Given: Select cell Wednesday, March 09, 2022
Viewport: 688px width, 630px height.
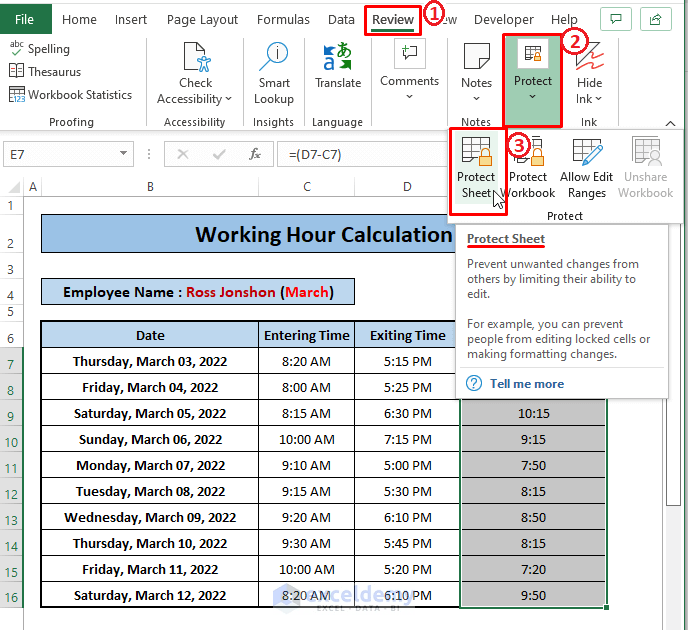Looking at the screenshot, I should (x=150, y=517).
